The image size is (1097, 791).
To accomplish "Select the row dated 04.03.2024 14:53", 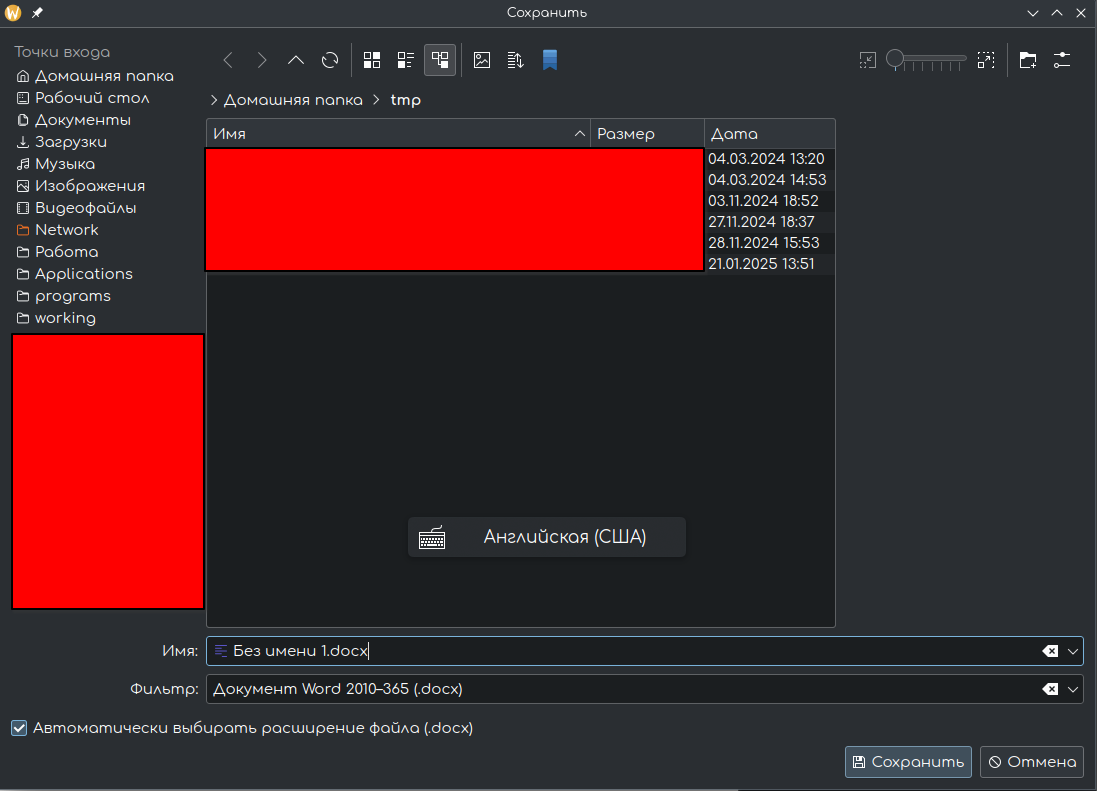I will point(767,180).
